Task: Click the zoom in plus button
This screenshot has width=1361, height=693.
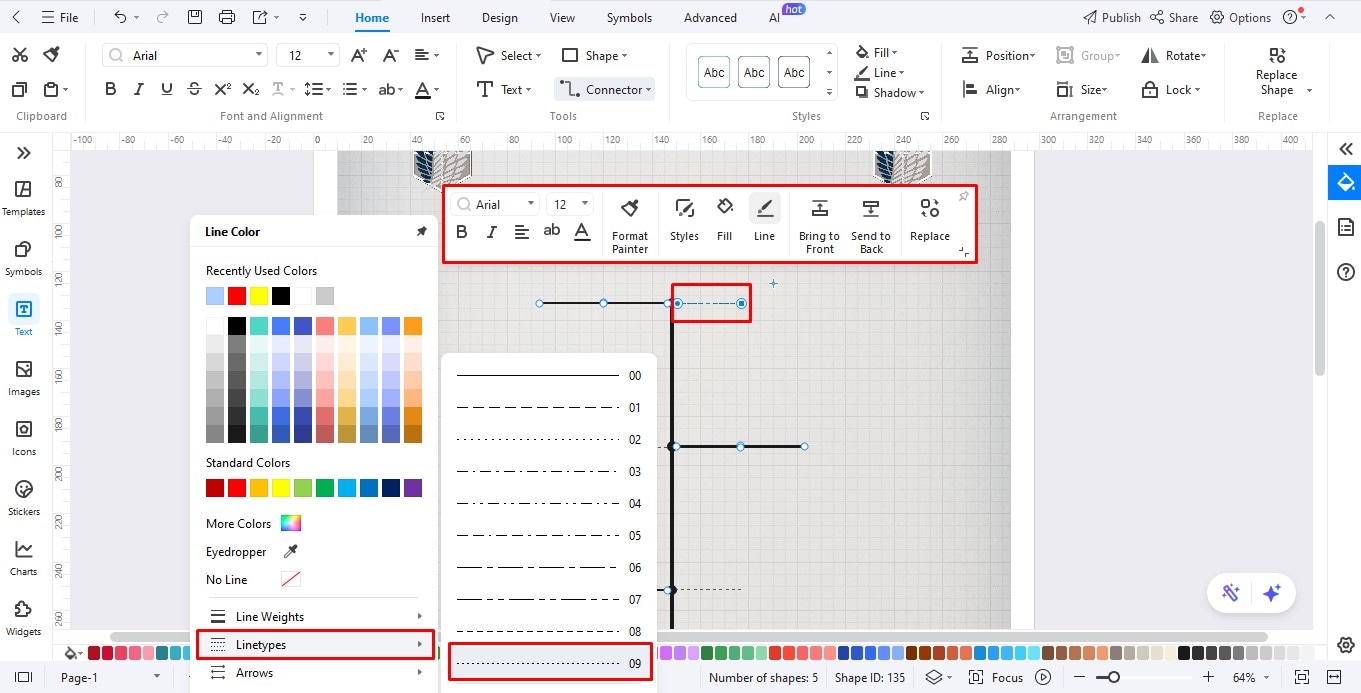Action: click(1208, 677)
